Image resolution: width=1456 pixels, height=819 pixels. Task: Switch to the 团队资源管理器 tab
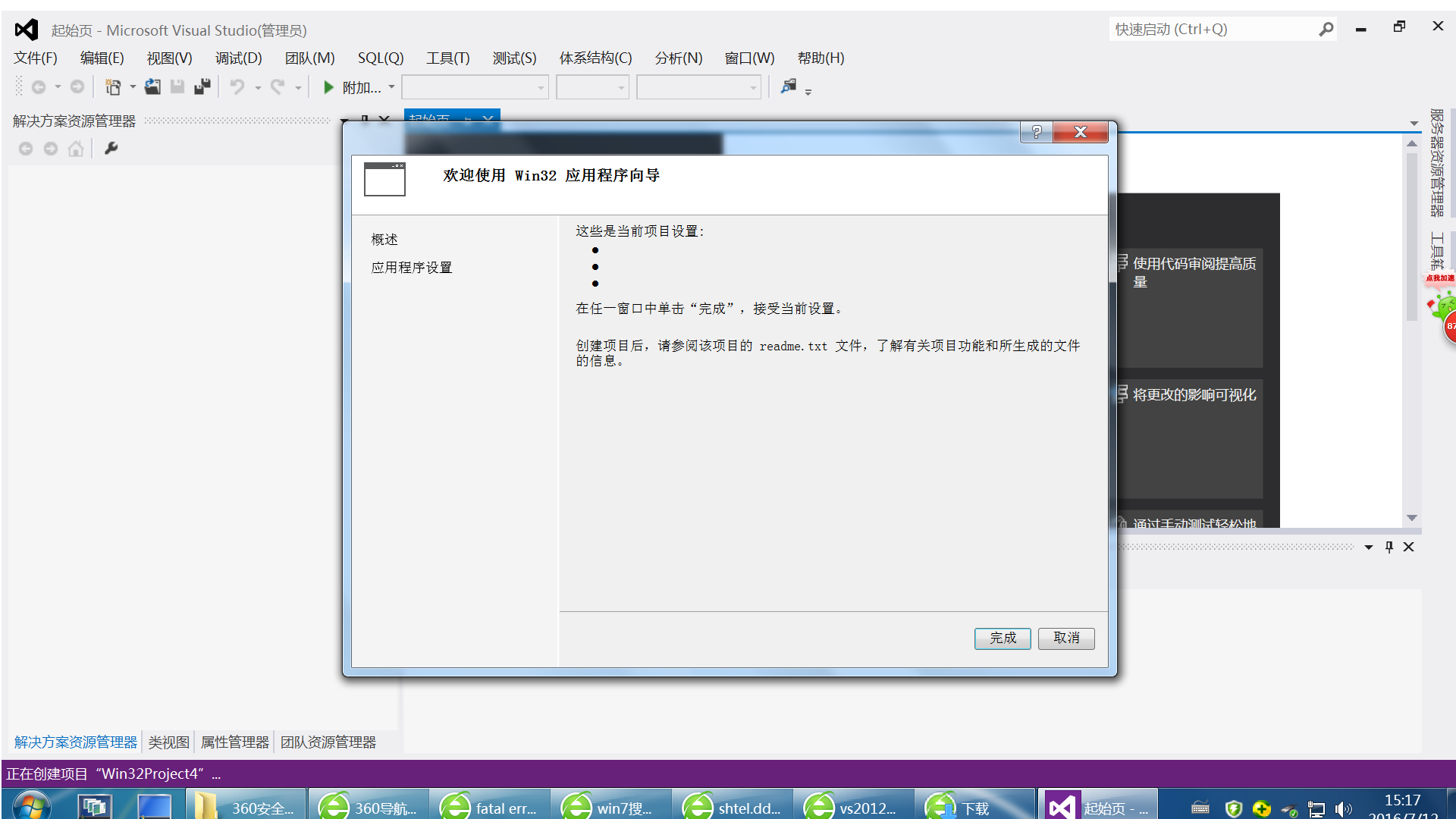click(328, 742)
